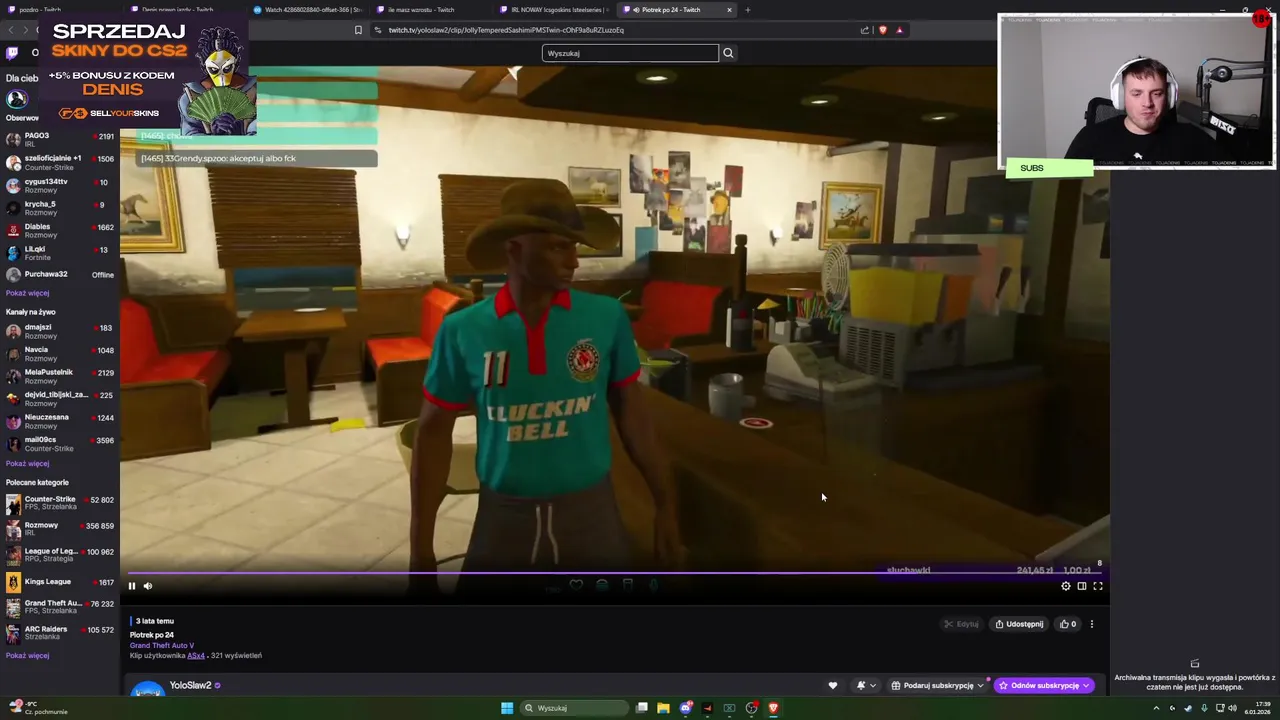Open system volume from tray speaker icon

click(1233, 708)
